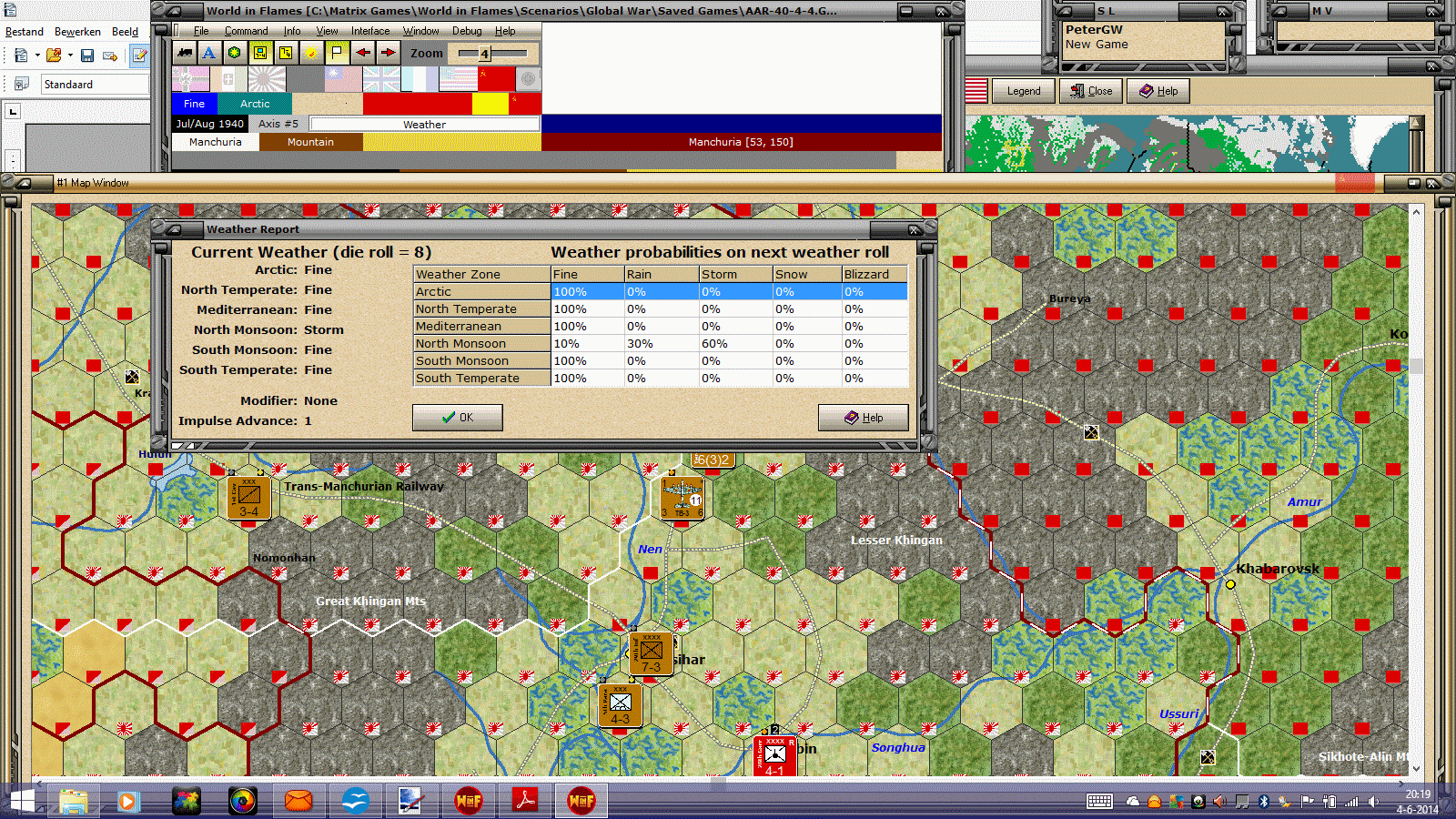Open the Interface menu
The height and width of the screenshot is (819, 1456).
370,31
